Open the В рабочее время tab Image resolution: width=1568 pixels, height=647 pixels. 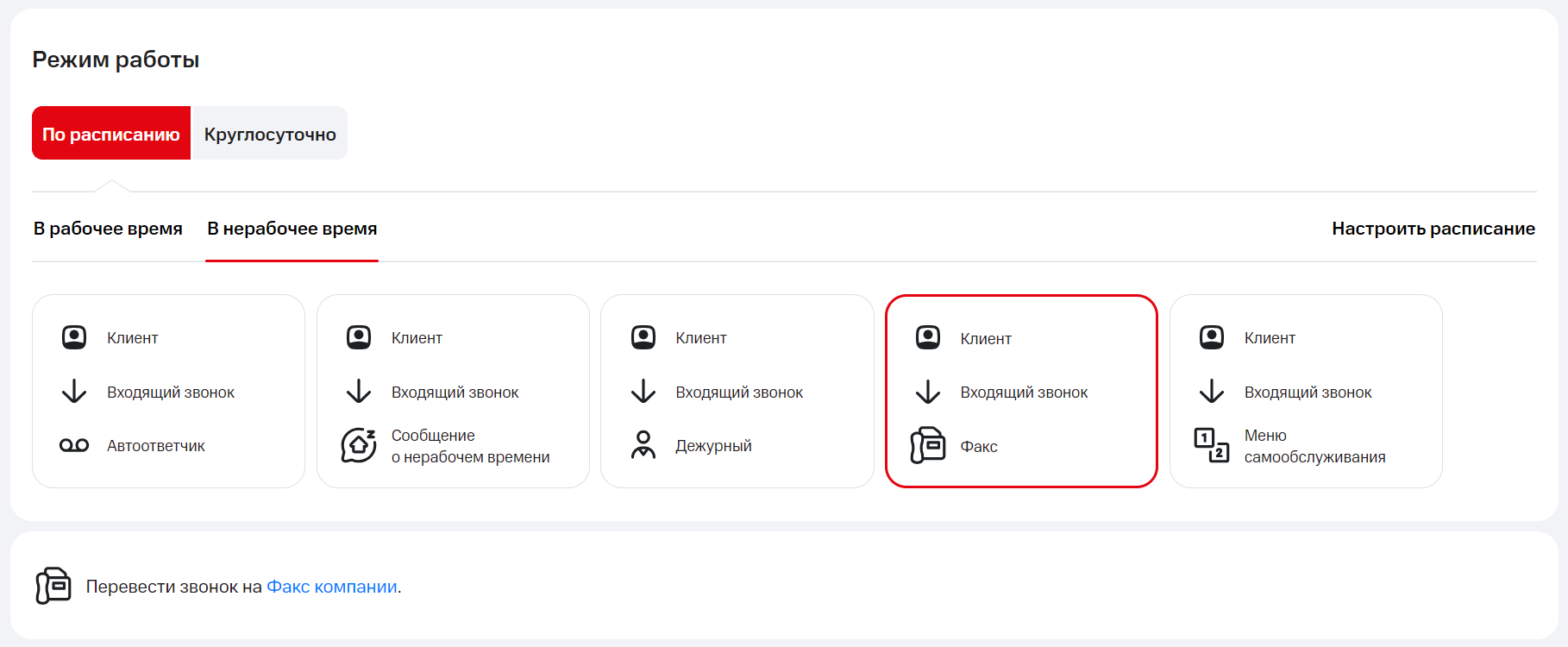coord(108,229)
